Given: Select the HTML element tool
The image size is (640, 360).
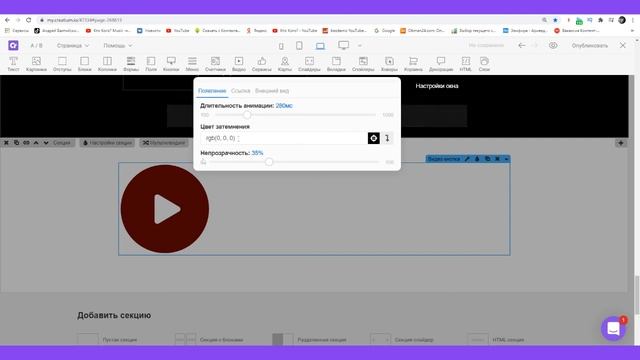Looking at the screenshot, I should pos(466,64).
